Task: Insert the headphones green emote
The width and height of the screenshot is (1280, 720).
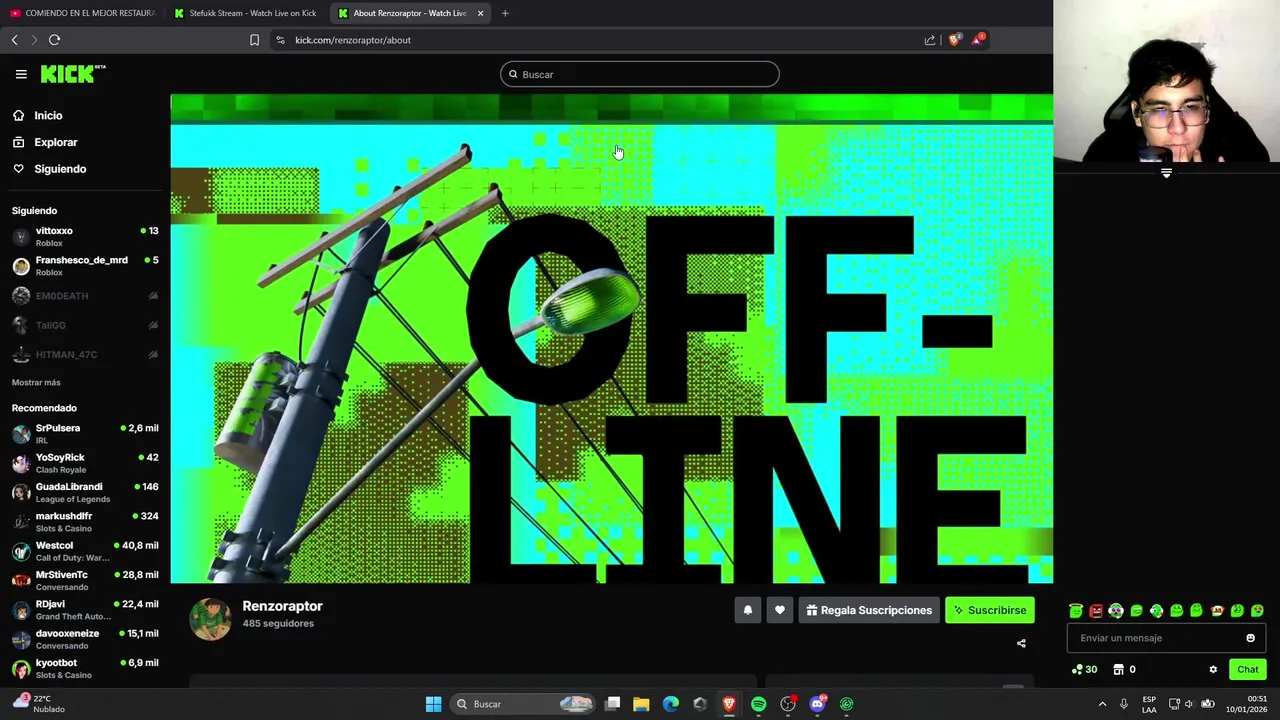Action: pyautogui.click(x=1116, y=610)
